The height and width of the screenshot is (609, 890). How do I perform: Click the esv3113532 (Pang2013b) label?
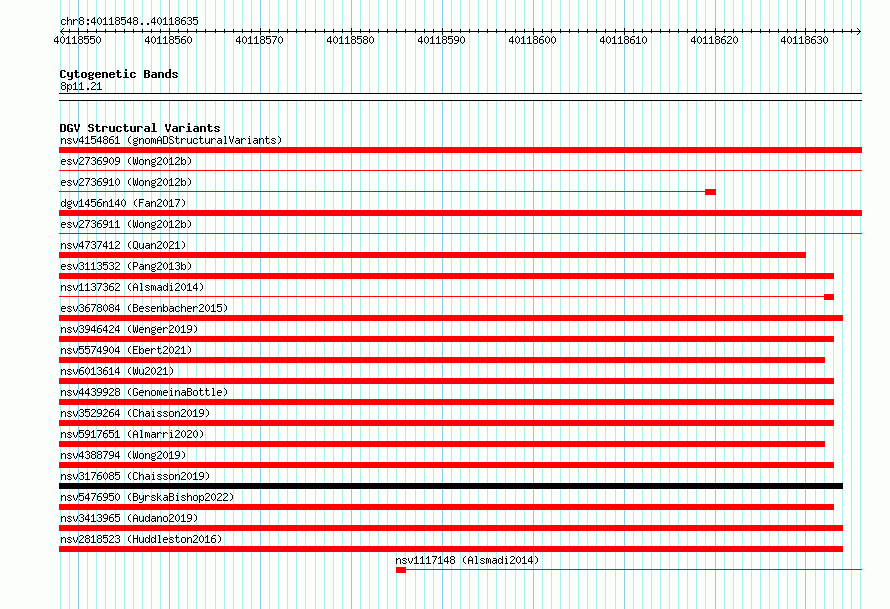click(x=126, y=266)
